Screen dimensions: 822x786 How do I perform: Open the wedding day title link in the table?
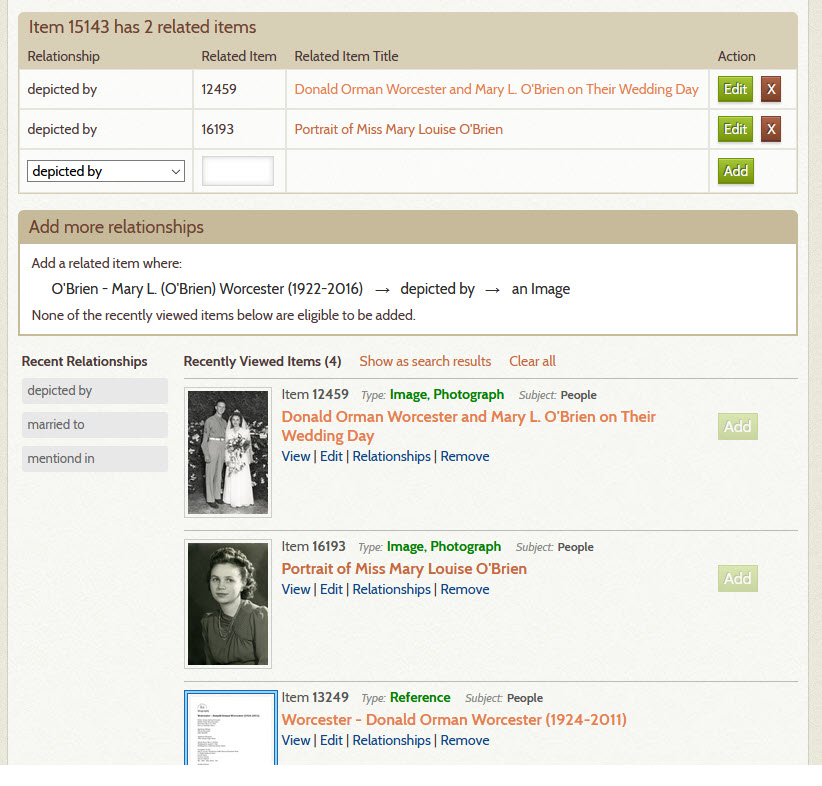pos(496,89)
